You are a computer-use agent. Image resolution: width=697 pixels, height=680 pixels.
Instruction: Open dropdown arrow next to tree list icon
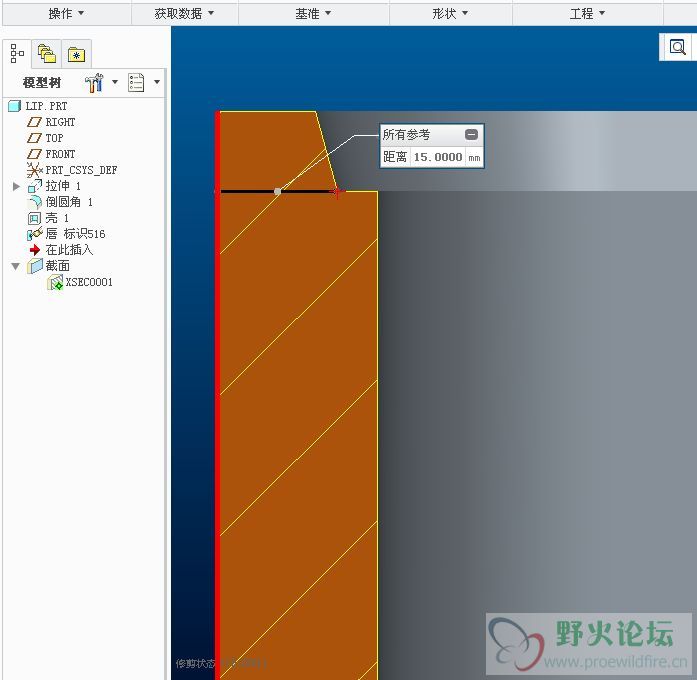(x=157, y=82)
